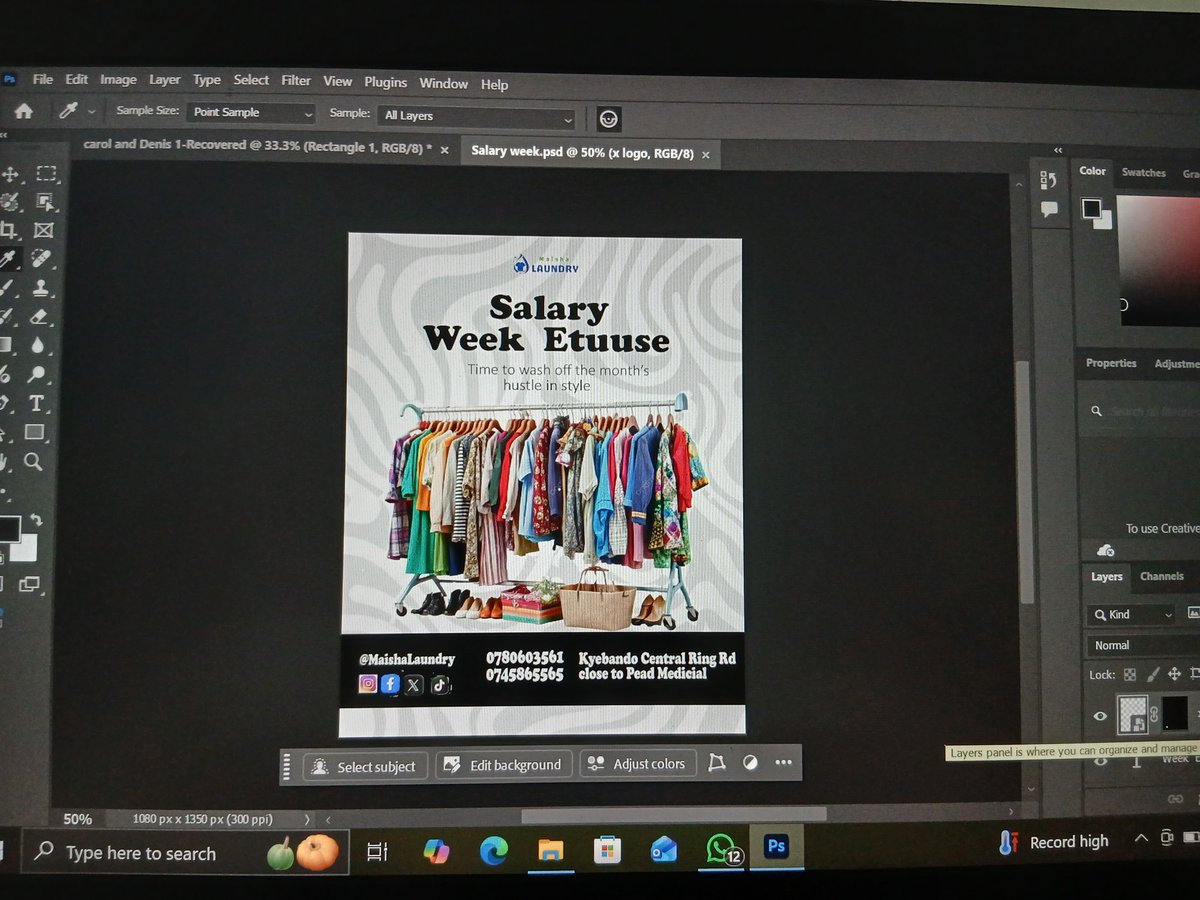Click the sample ring toggle icon
Image resolution: width=1200 pixels, height=900 pixels.
[609, 119]
